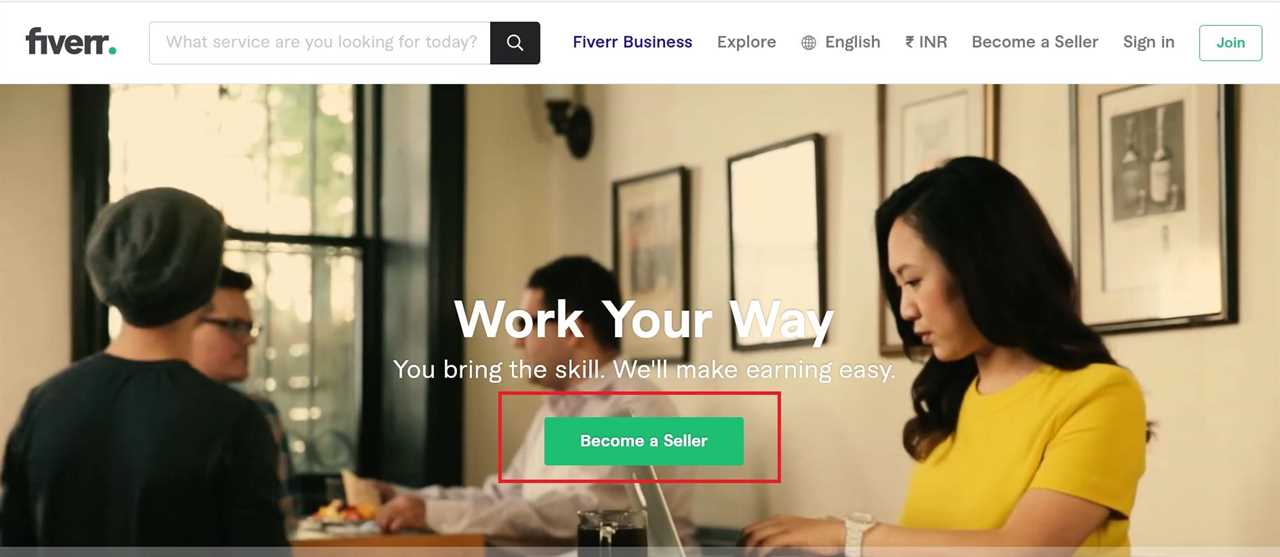Click the fiverr logo
This screenshot has width=1280, height=557.
(71, 42)
